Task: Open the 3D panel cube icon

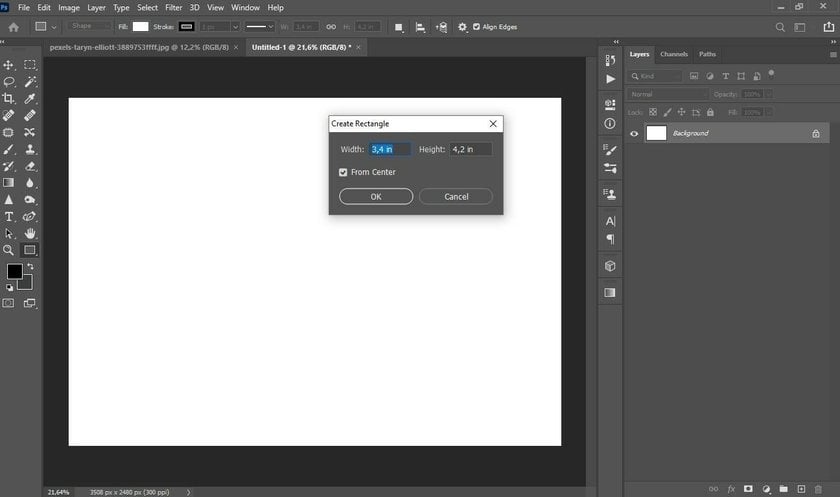Action: point(610,266)
